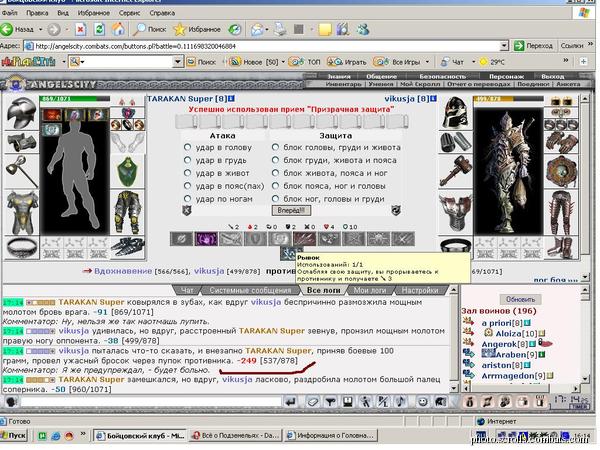The image size is (600, 450).
Task: Select defense 'блок головы, груди и живота'
Action: 275,147
